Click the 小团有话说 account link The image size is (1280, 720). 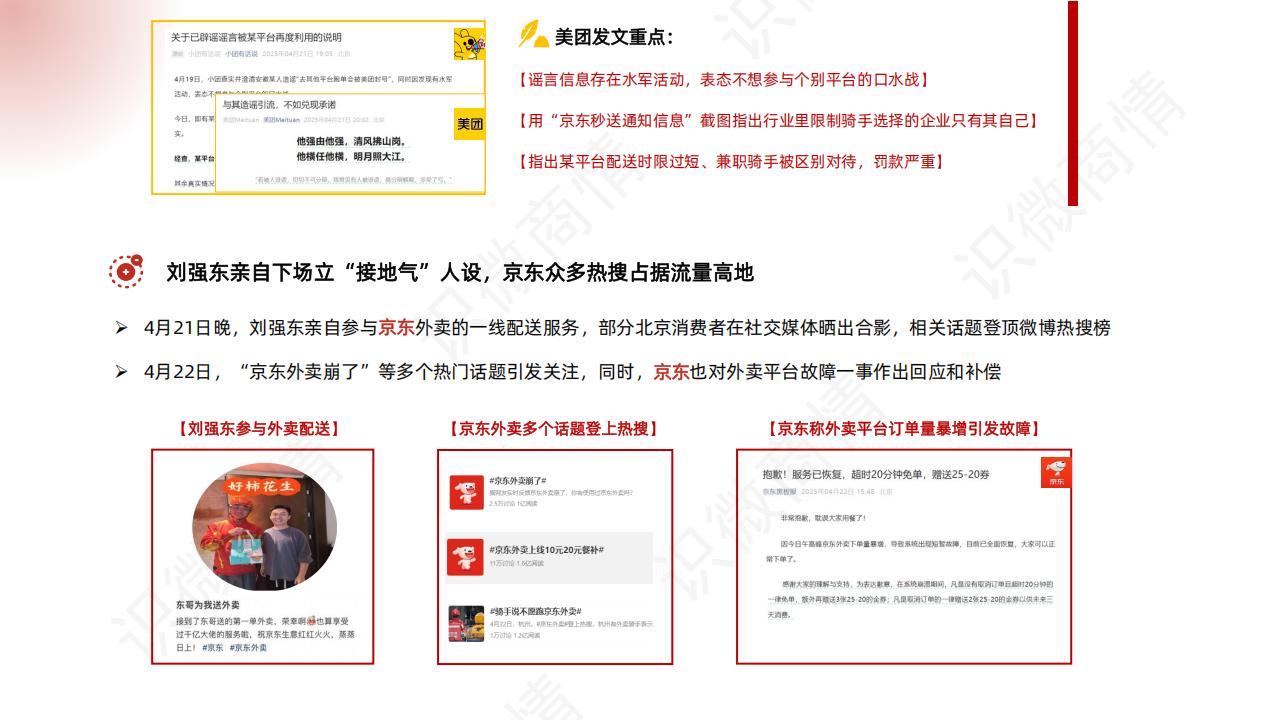pyautogui.click(x=241, y=53)
